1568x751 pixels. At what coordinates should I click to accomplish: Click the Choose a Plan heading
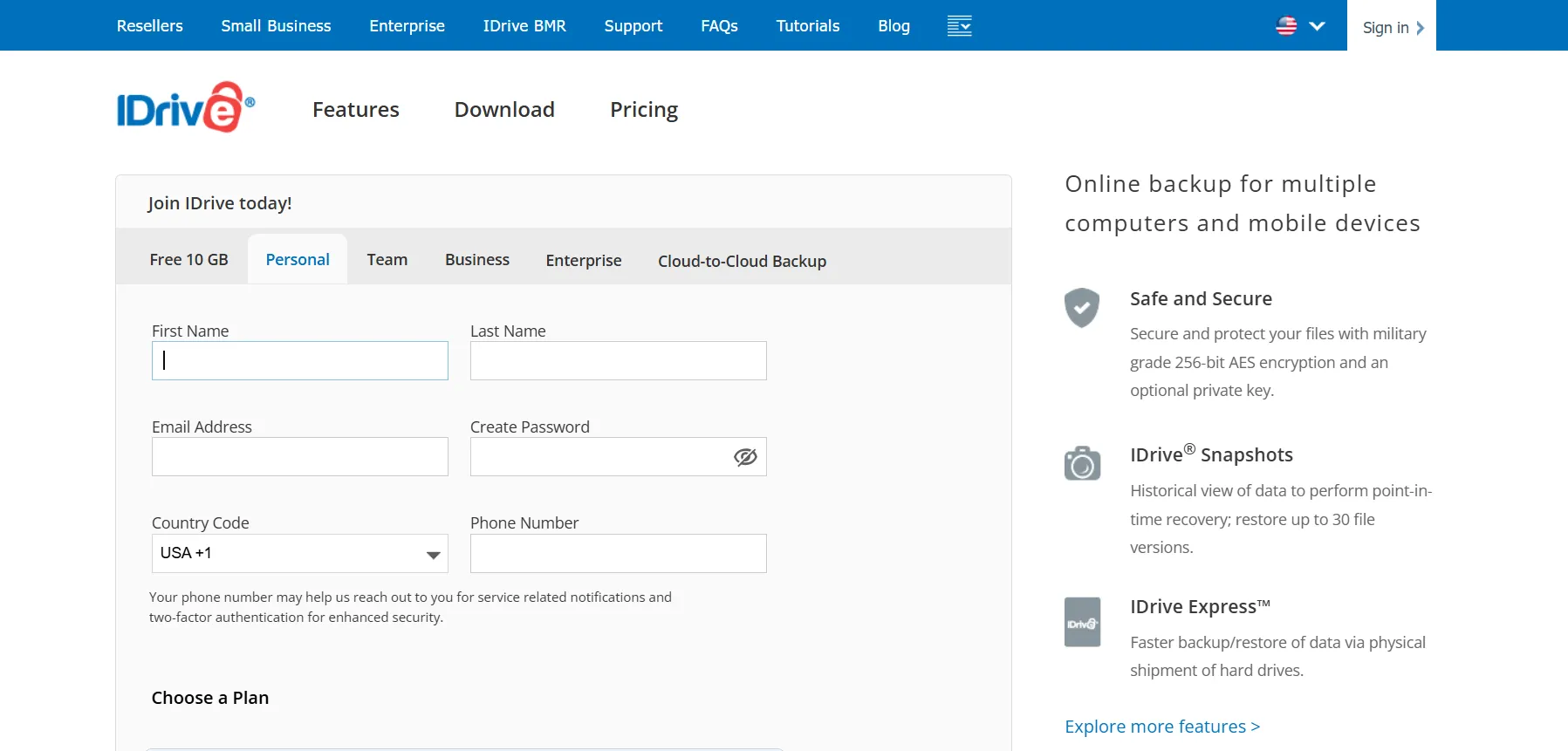pyautogui.click(x=210, y=698)
